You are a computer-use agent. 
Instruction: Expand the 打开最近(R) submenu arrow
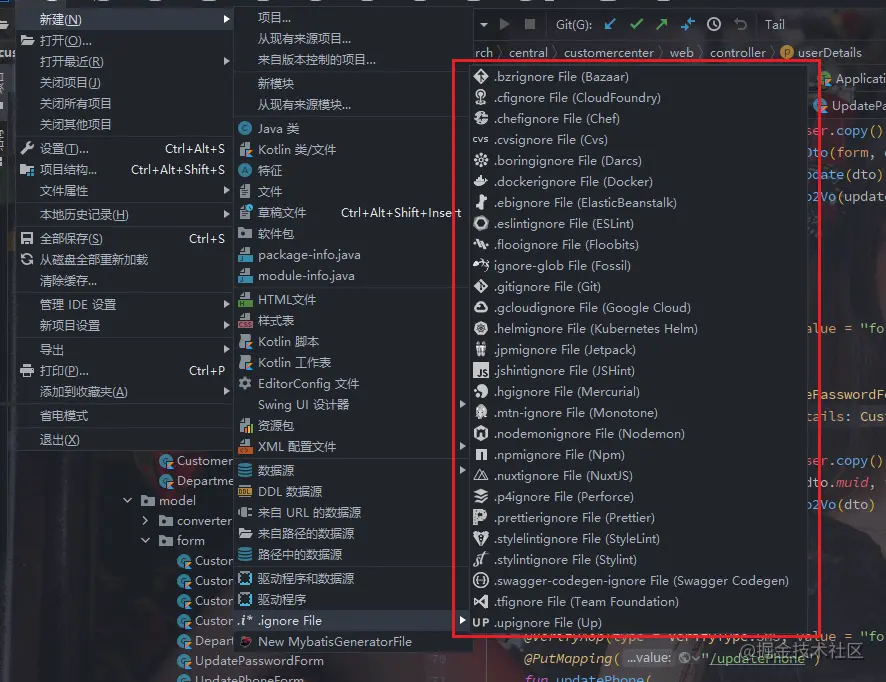(226, 61)
